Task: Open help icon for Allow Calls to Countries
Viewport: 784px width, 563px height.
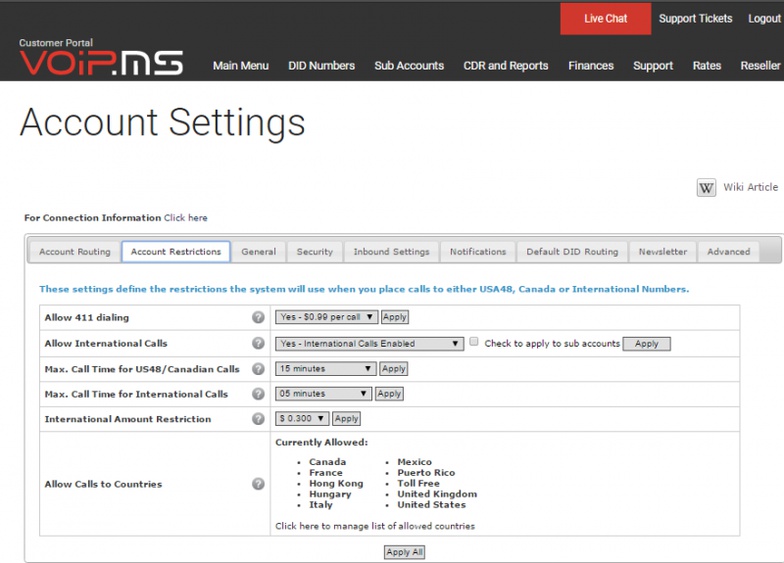Action: click(258, 484)
